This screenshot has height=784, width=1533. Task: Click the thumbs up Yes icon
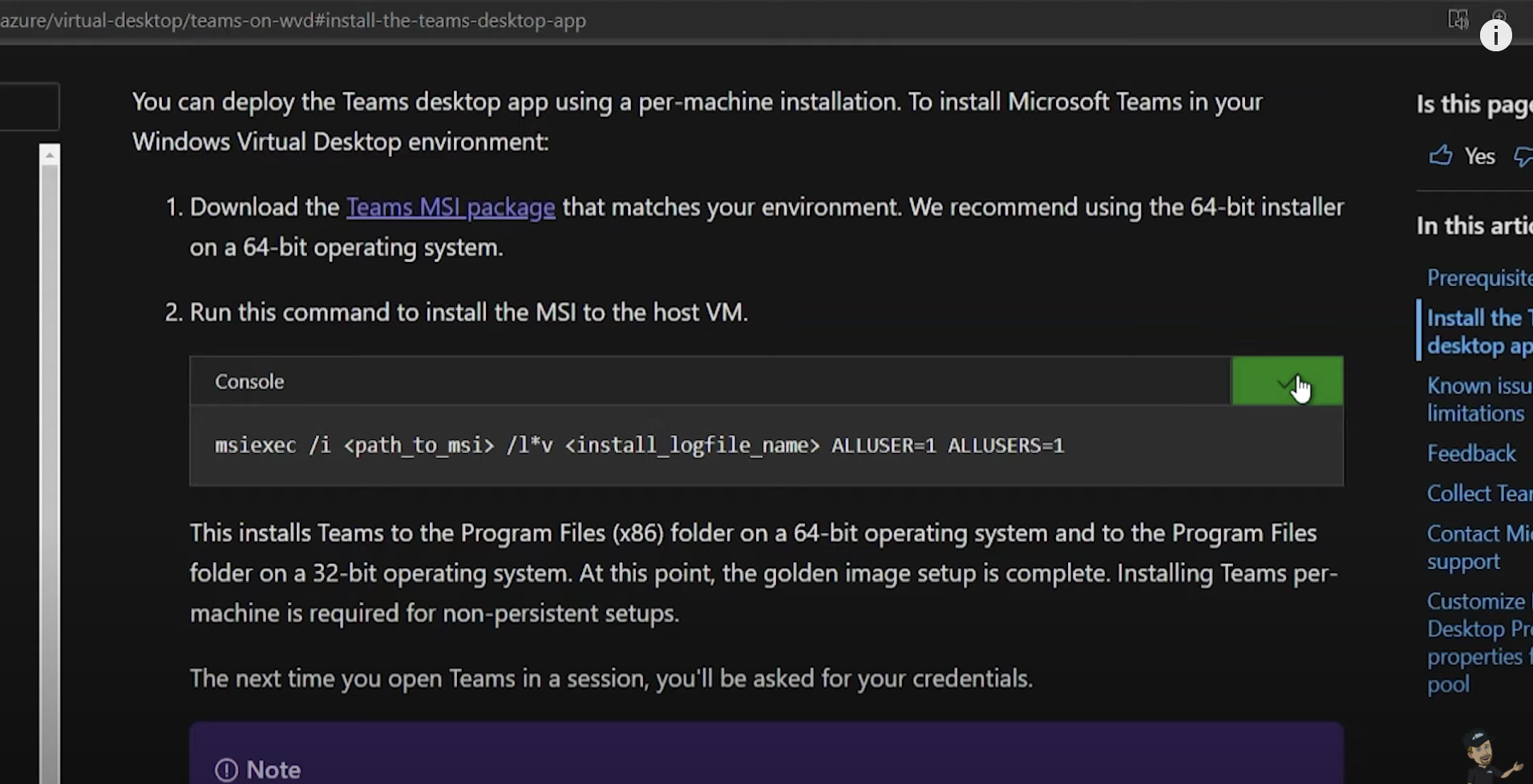(x=1441, y=156)
